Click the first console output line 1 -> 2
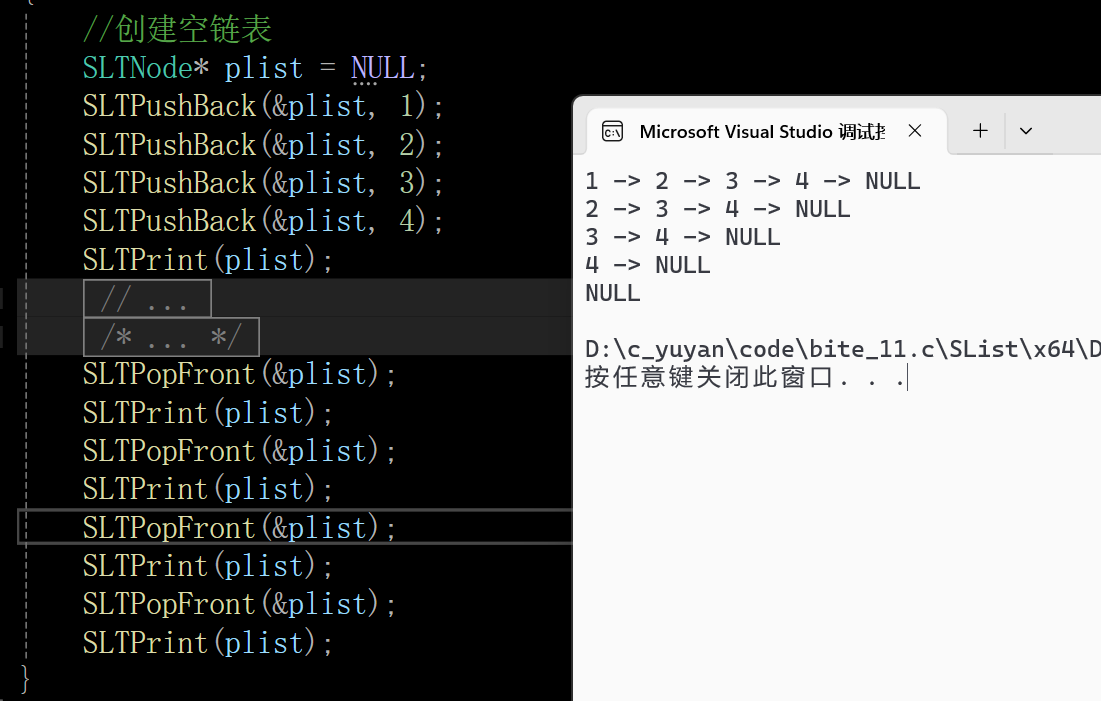 point(752,181)
